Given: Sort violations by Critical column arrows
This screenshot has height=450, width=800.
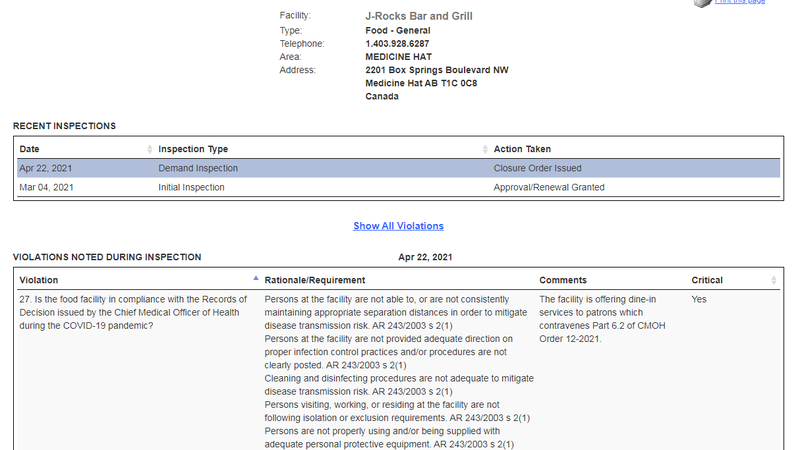Looking at the screenshot, I should pyautogui.click(x=773, y=280).
